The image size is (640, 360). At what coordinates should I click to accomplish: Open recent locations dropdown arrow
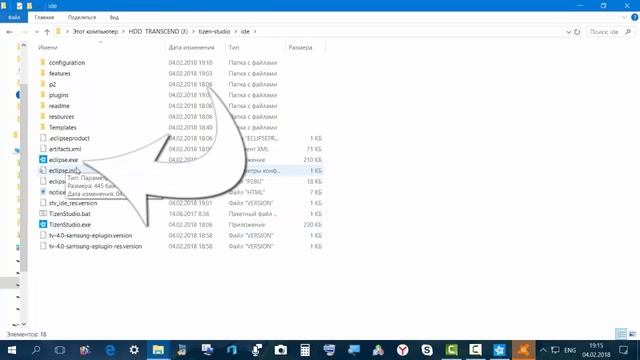tap(37, 32)
